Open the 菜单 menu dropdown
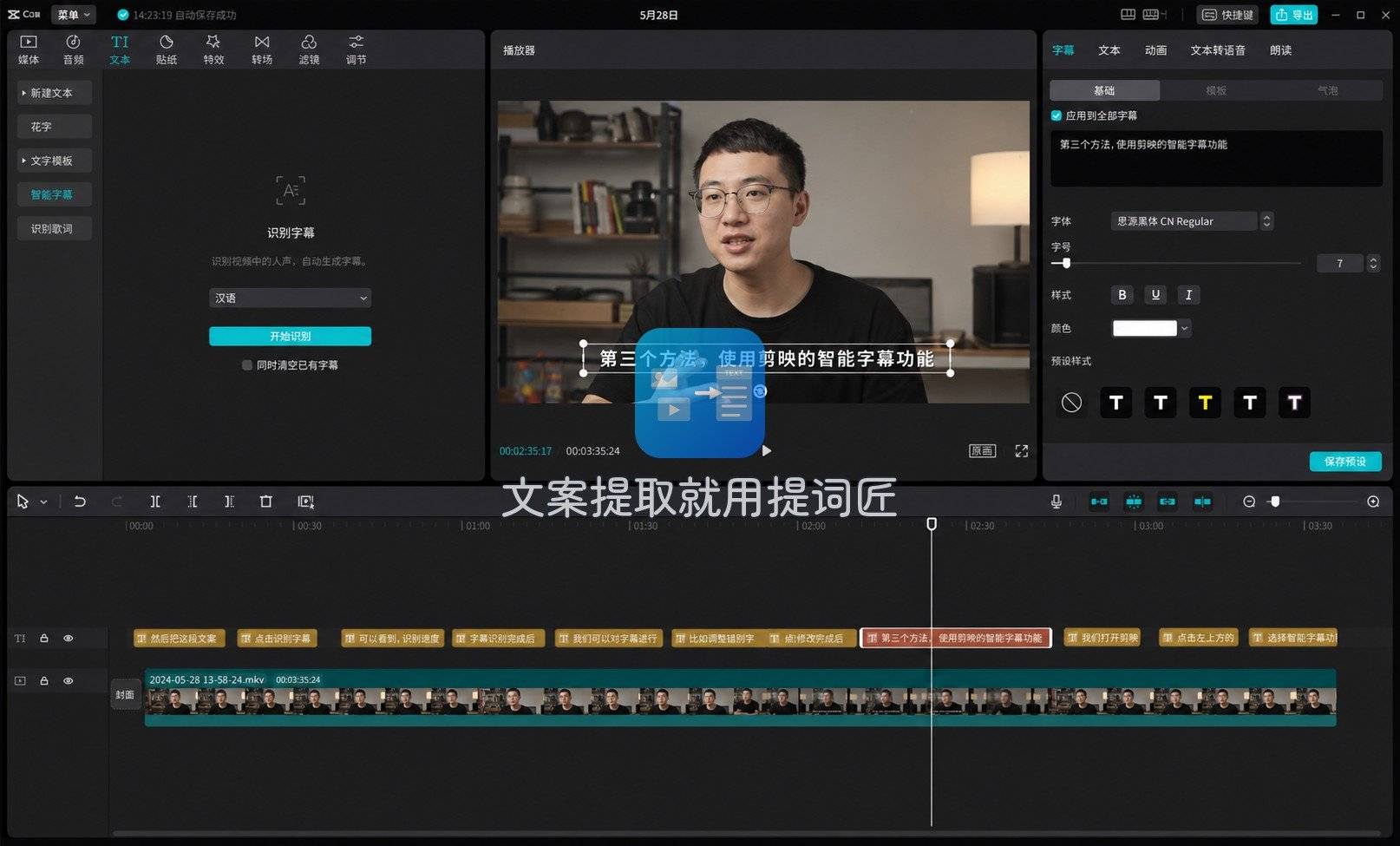 click(74, 15)
